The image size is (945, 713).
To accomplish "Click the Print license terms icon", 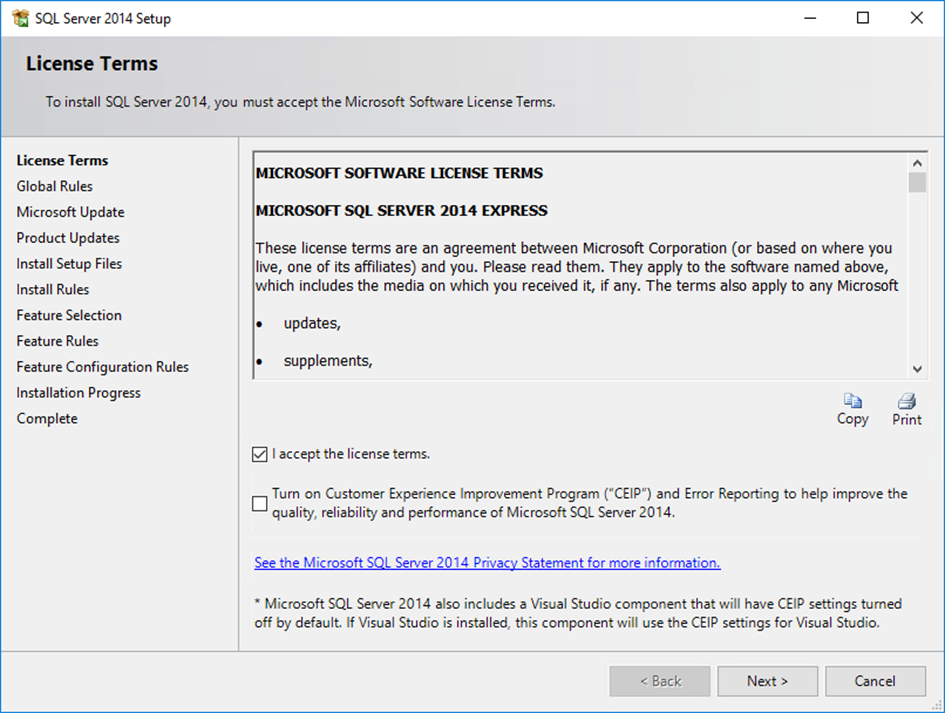I will pyautogui.click(x=906, y=401).
